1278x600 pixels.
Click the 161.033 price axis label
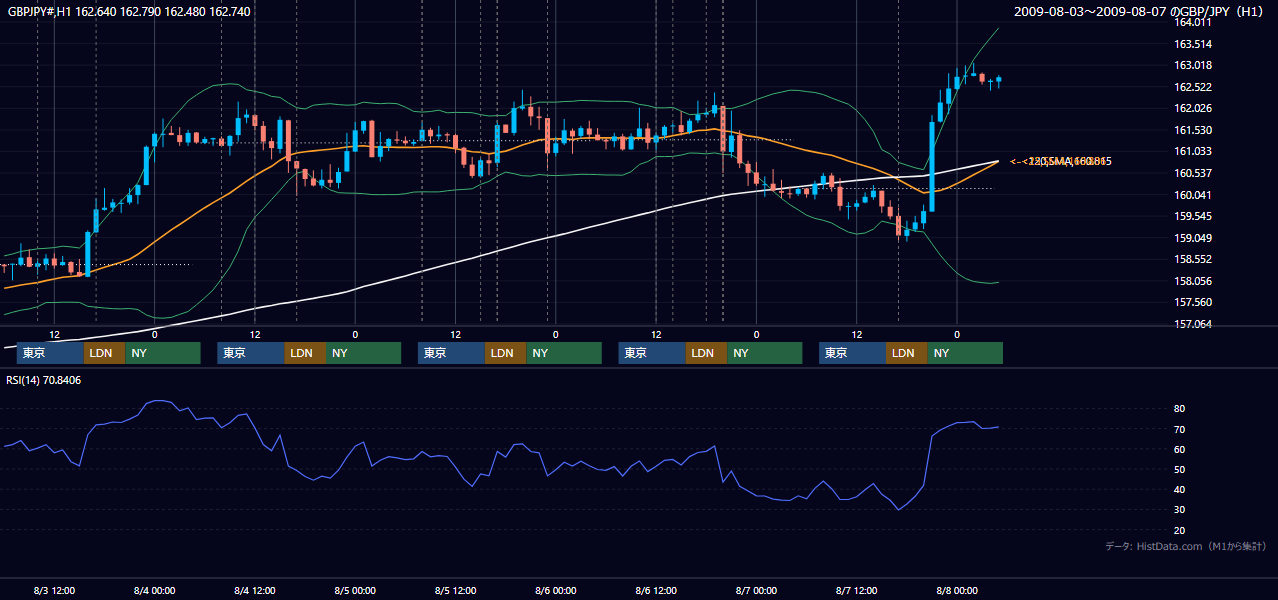[1193, 152]
